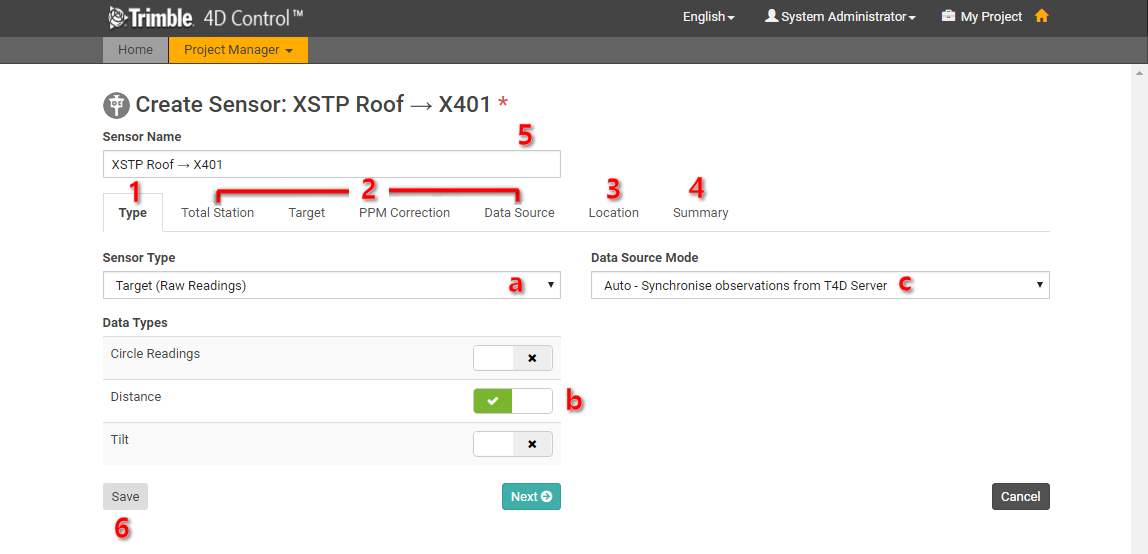This screenshot has width=1148, height=554.
Task: Click the My Project briefcase icon
Action: pos(948,17)
